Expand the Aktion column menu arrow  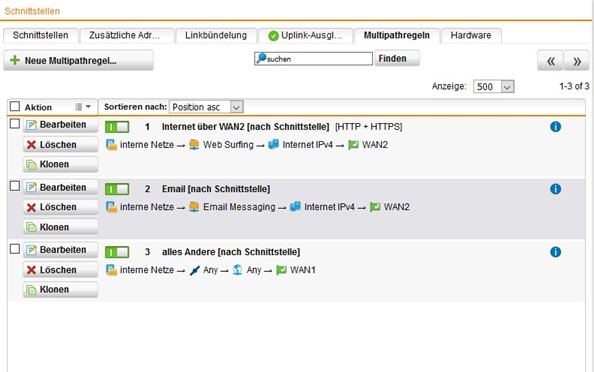tap(88, 107)
